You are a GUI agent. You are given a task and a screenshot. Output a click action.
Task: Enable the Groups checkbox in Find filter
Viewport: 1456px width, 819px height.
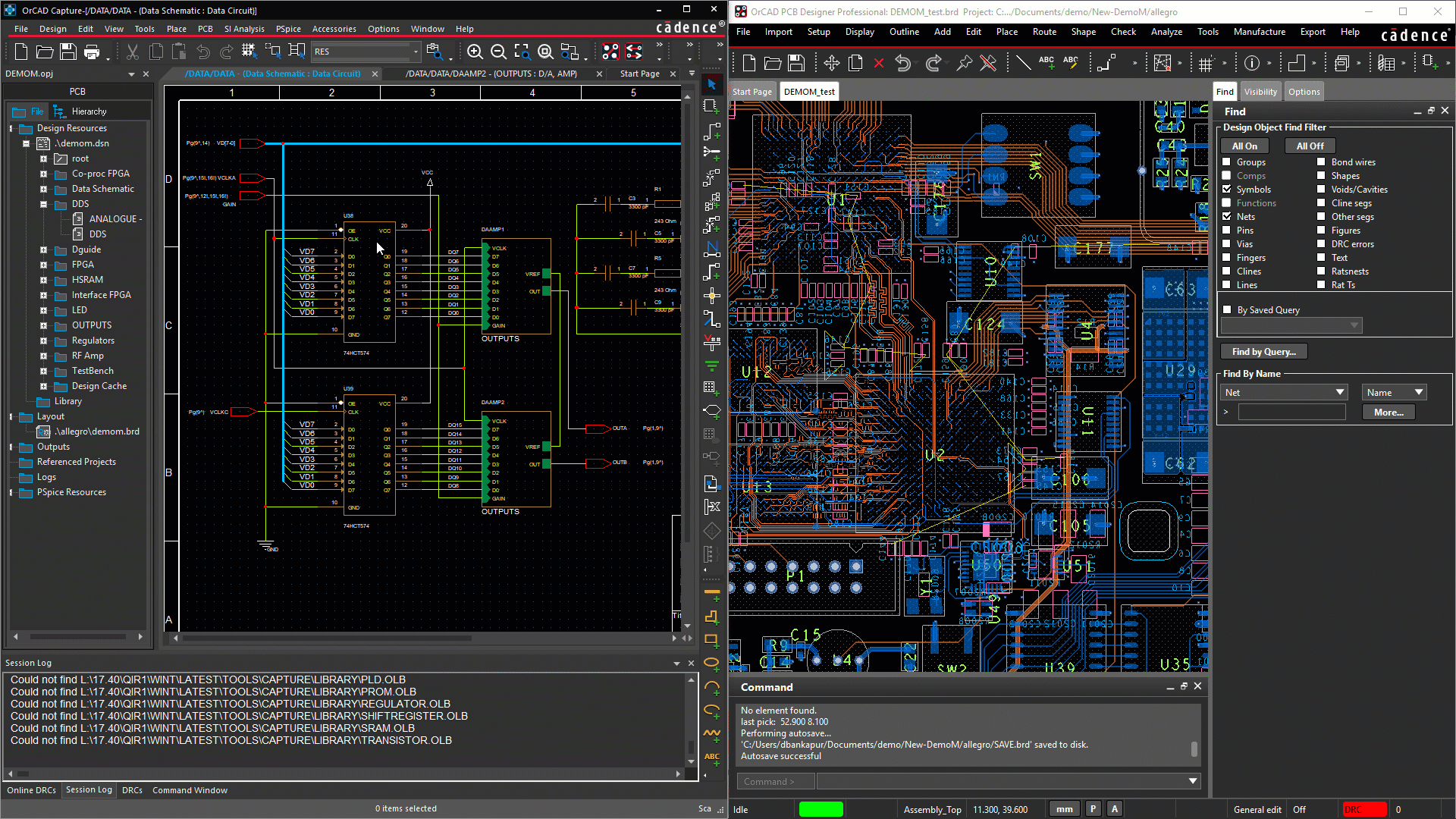(1227, 162)
